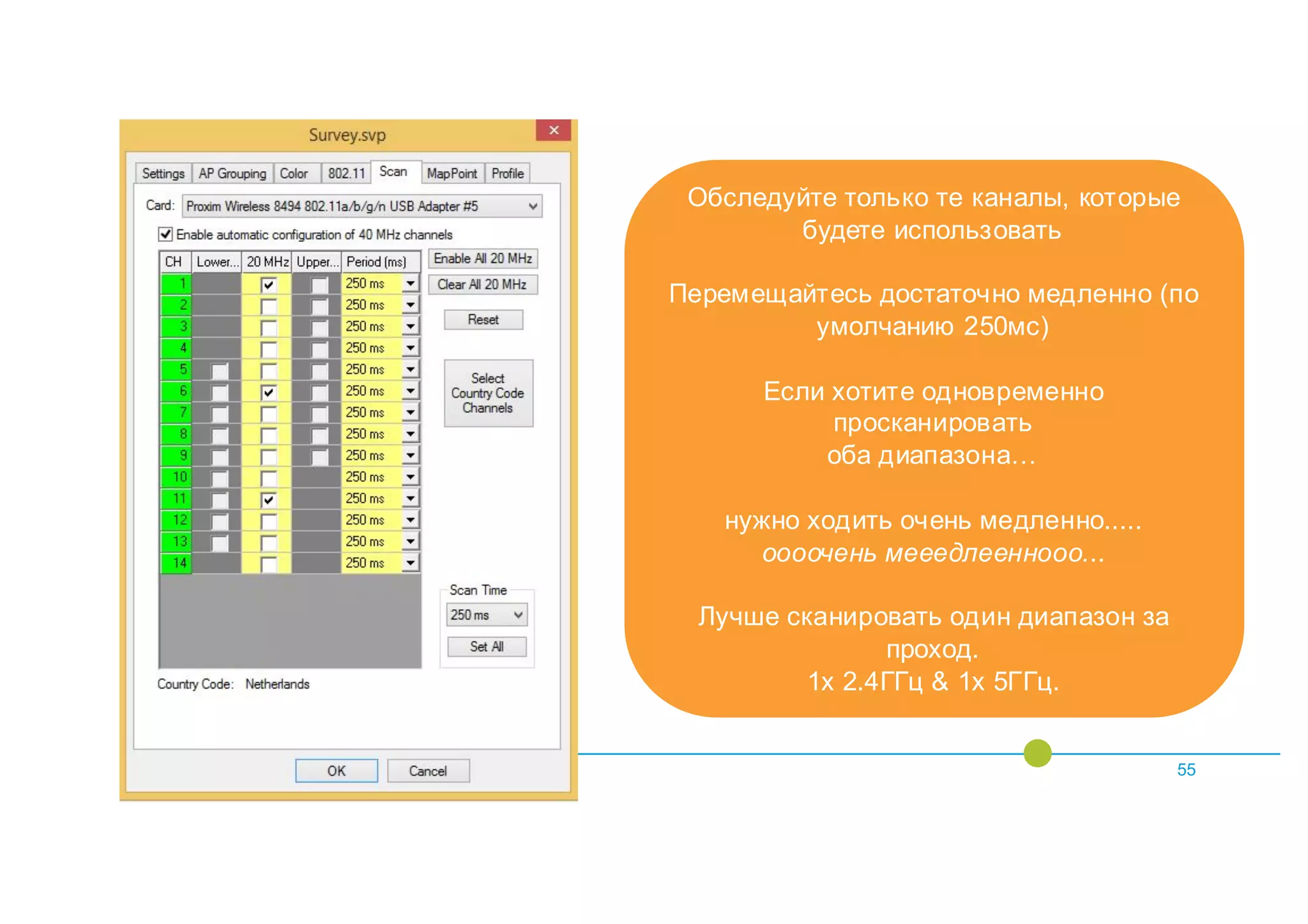This screenshot has height=924, width=1308.
Task: Disable automatic configuration of 40 MHz channels
Action: [165, 234]
